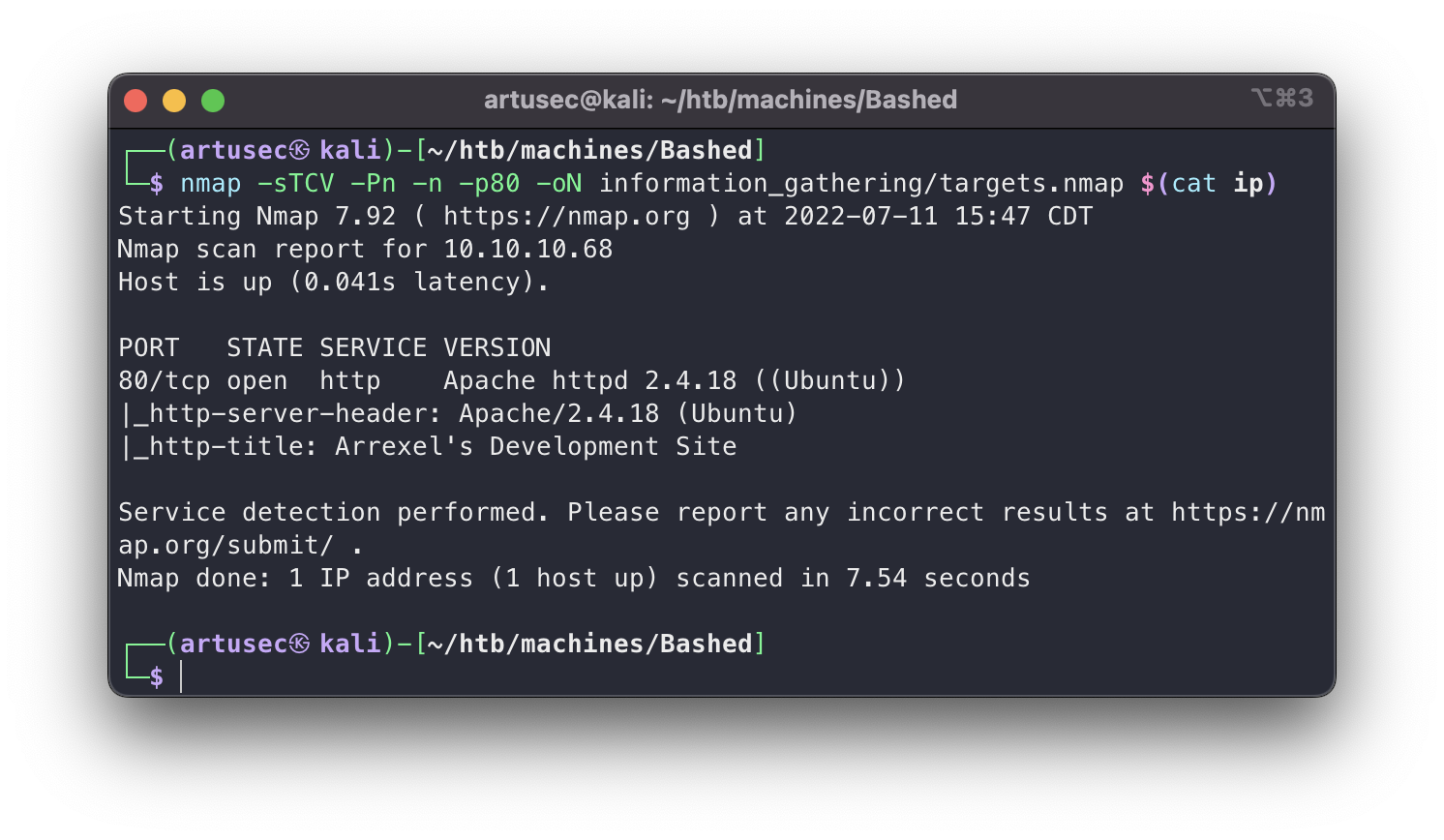Click the http-server-header script output line
1444x840 pixels.
(x=458, y=414)
